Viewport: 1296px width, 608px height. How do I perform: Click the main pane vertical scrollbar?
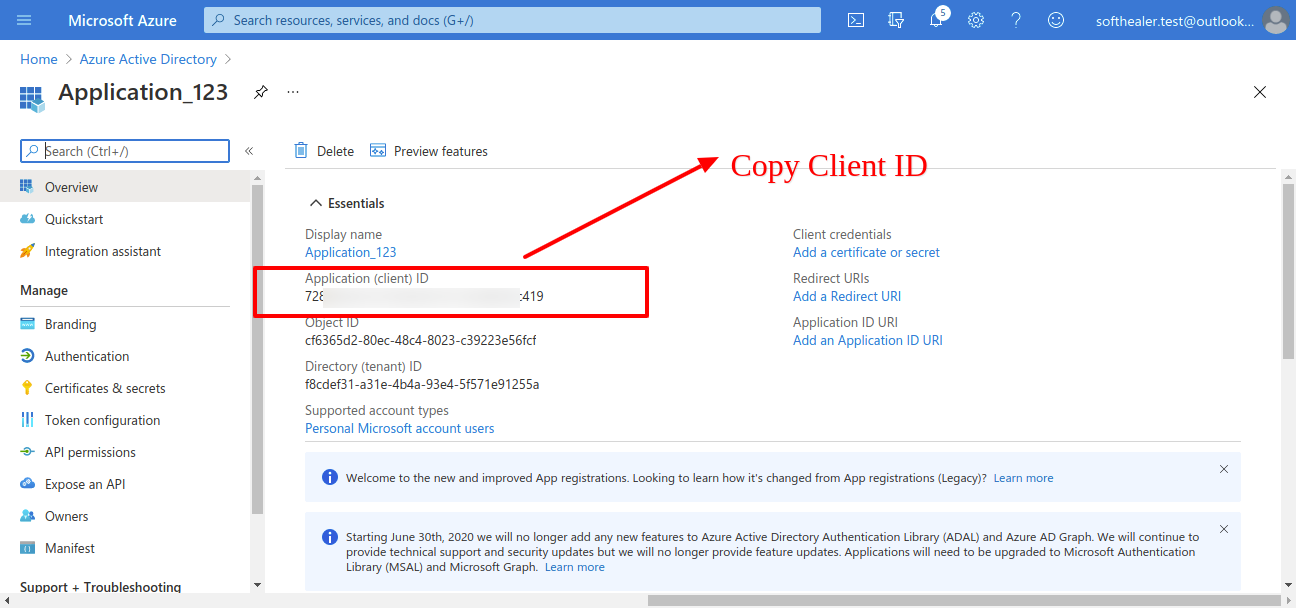point(1288,270)
